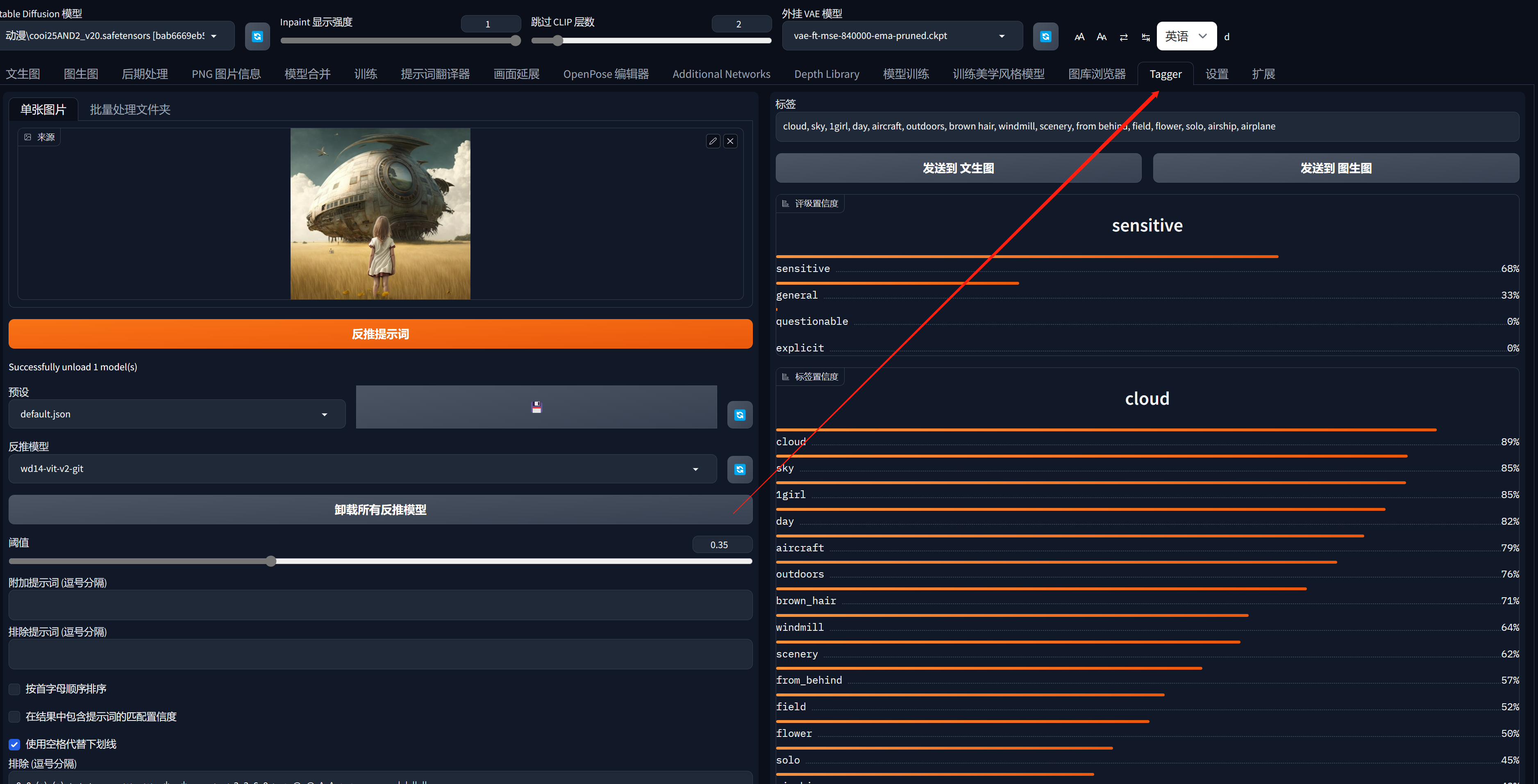Click the swap arrows translation icon
The width and height of the screenshot is (1538, 784).
pos(1124,37)
